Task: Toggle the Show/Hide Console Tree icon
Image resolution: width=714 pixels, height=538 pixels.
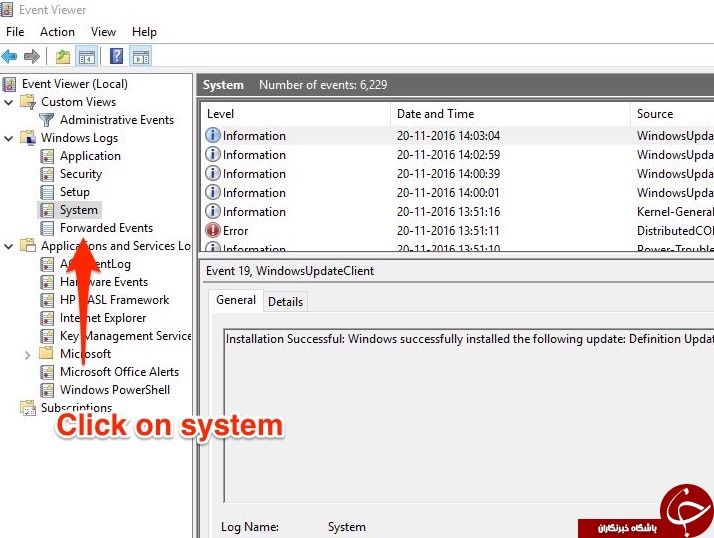Action: (87, 56)
